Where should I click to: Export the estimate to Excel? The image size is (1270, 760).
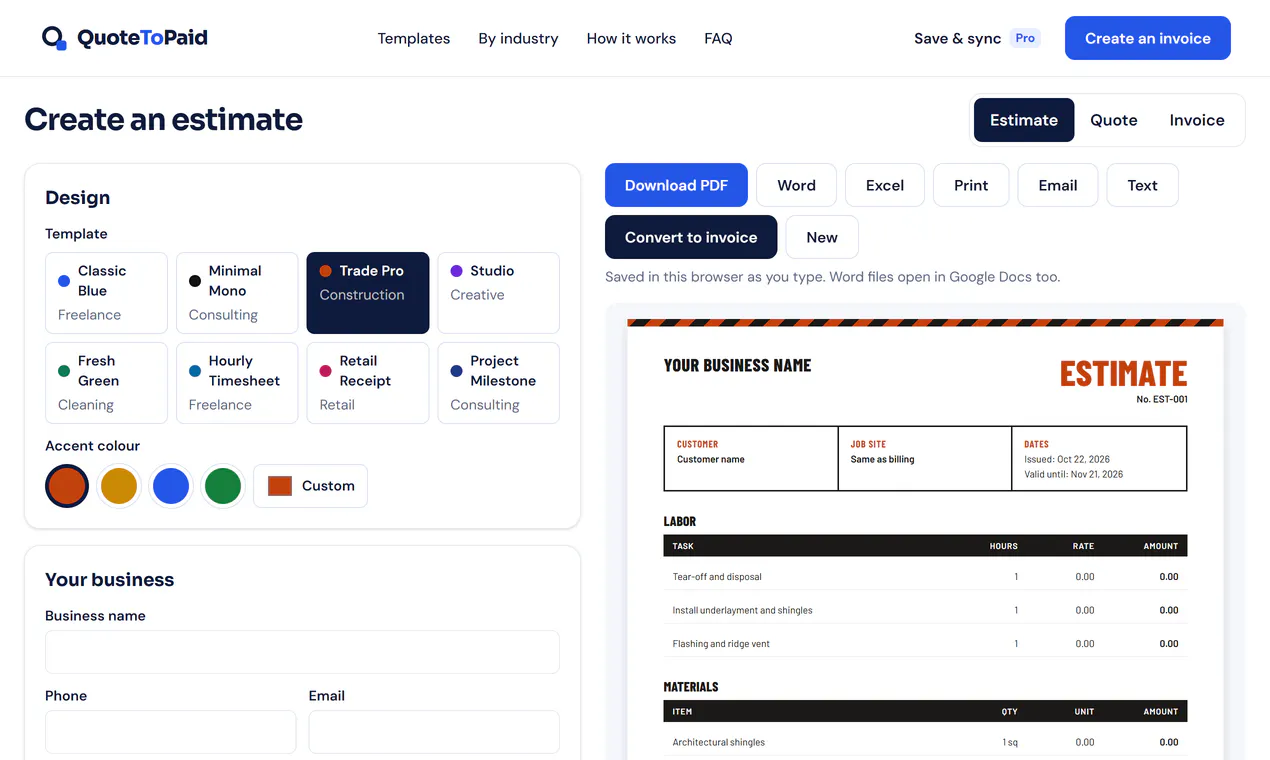coord(885,185)
